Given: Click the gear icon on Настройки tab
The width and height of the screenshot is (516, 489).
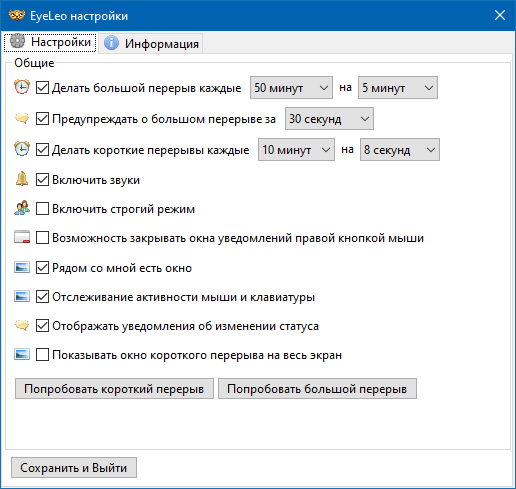Looking at the screenshot, I should point(17,42).
